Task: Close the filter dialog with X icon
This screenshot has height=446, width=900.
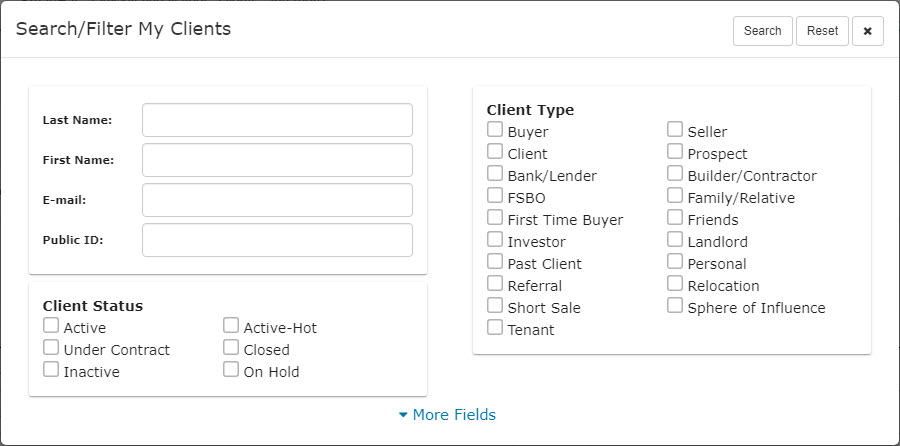Action: click(867, 31)
